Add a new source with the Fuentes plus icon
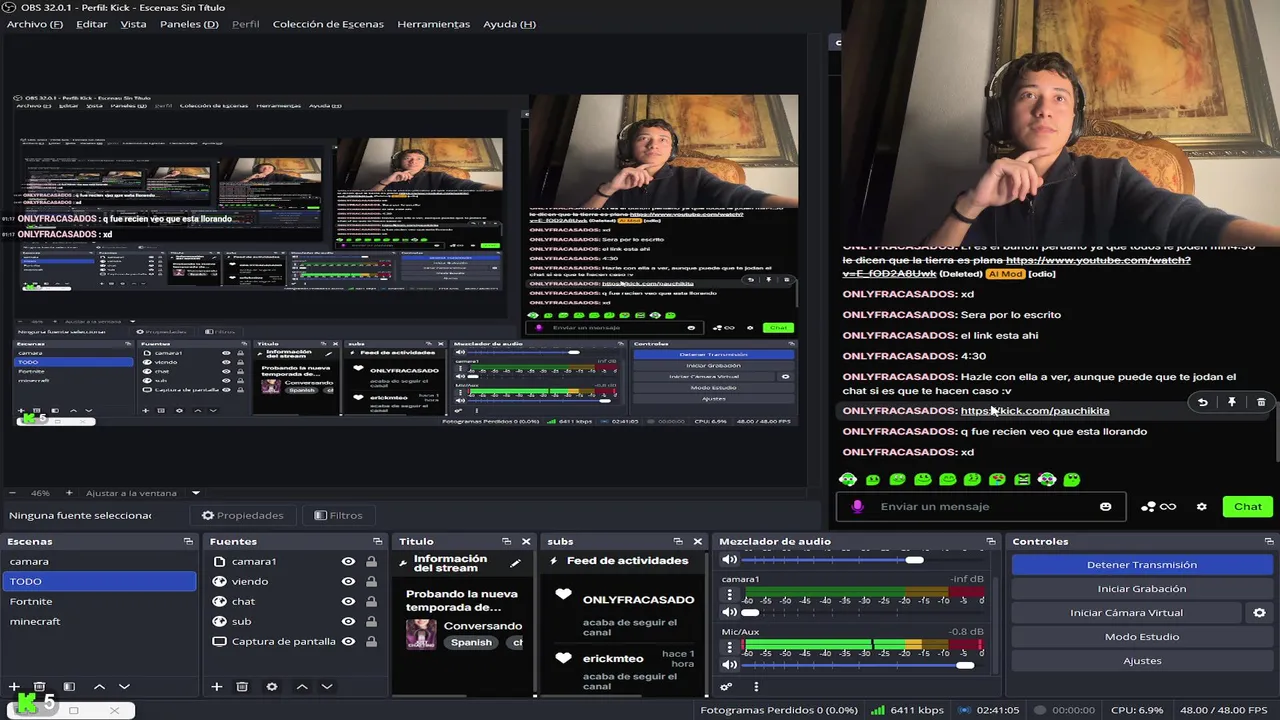Viewport: 1280px width, 720px height. tap(216, 687)
